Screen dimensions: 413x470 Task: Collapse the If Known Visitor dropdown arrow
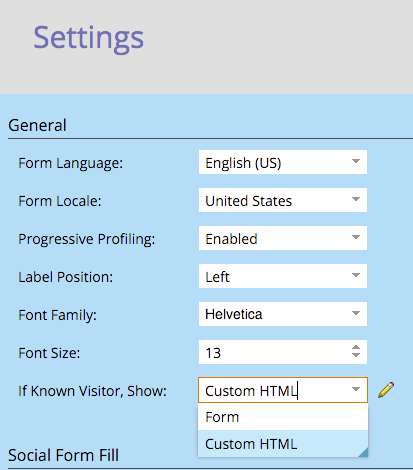coord(356,389)
